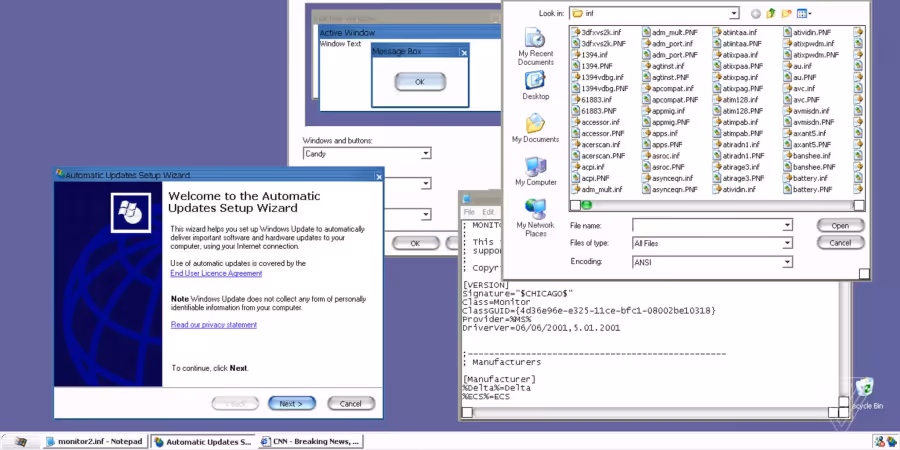
Task: Select the atividn.PNF file icon
Action: click(788, 32)
